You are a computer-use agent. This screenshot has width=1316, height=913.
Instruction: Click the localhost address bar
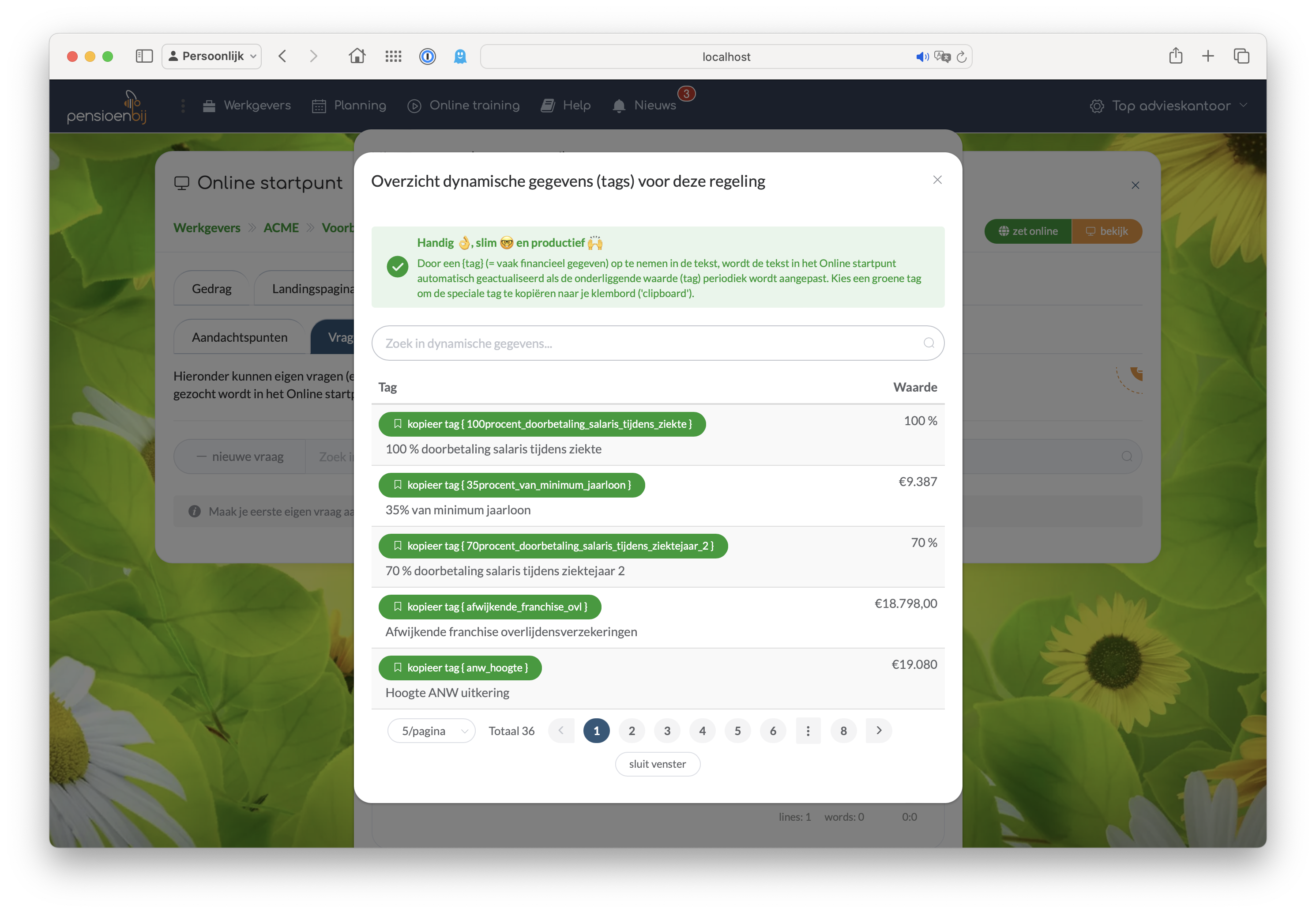point(726,57)
